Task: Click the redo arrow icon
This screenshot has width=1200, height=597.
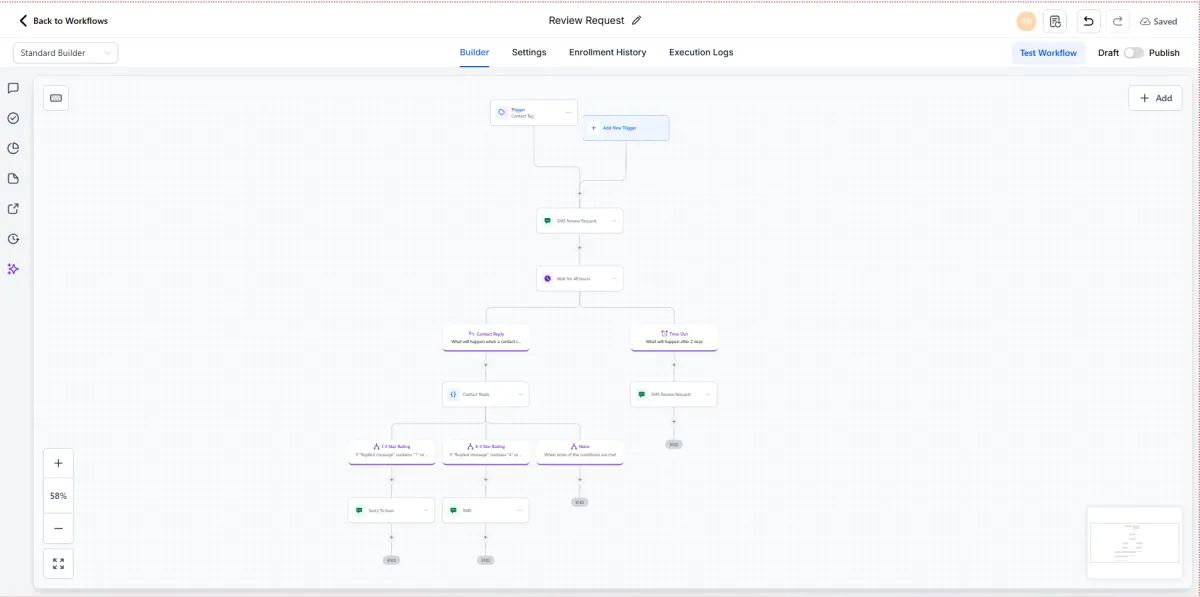Action: point(1118,21)
